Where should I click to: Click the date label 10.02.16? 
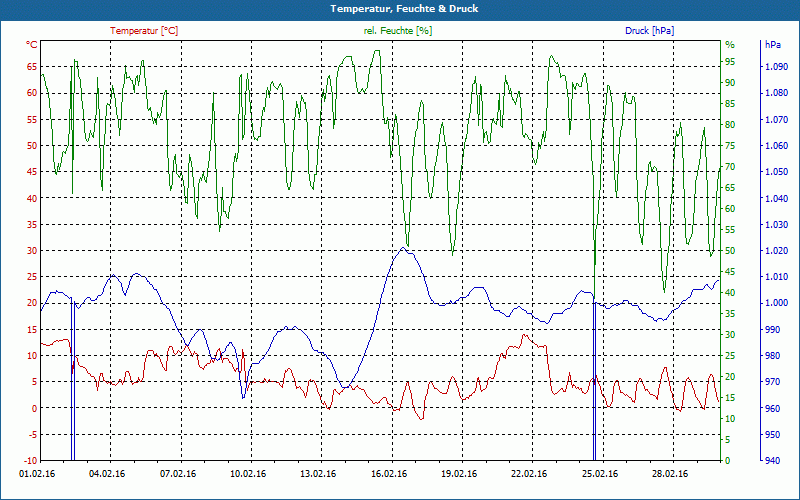(248, 474)
